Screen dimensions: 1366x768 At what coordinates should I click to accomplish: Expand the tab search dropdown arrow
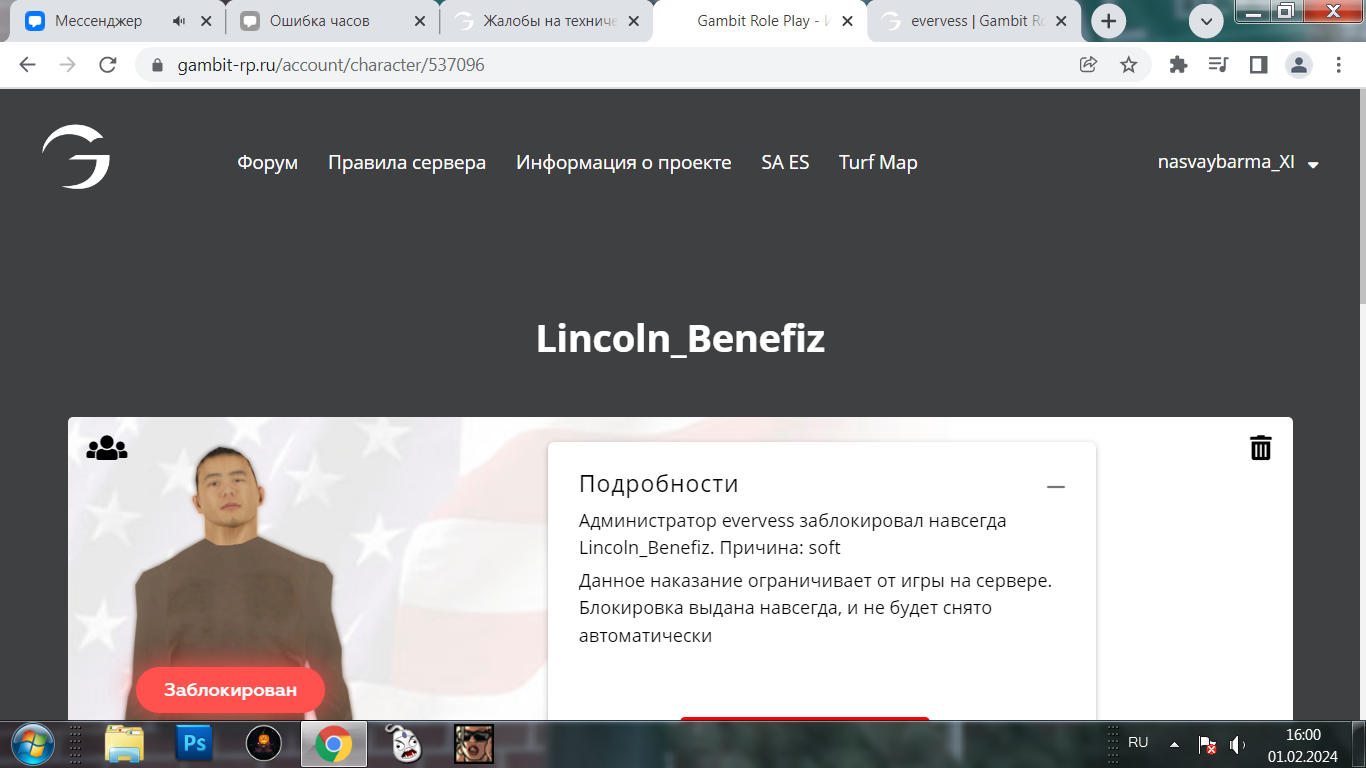[1206, 21]
